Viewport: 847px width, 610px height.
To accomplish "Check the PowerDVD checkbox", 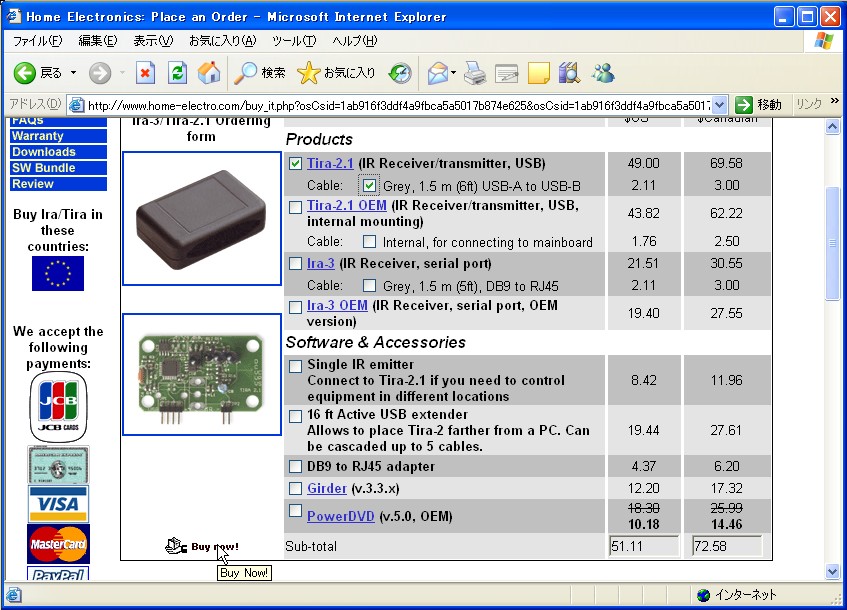I will (x=295, y=511).
